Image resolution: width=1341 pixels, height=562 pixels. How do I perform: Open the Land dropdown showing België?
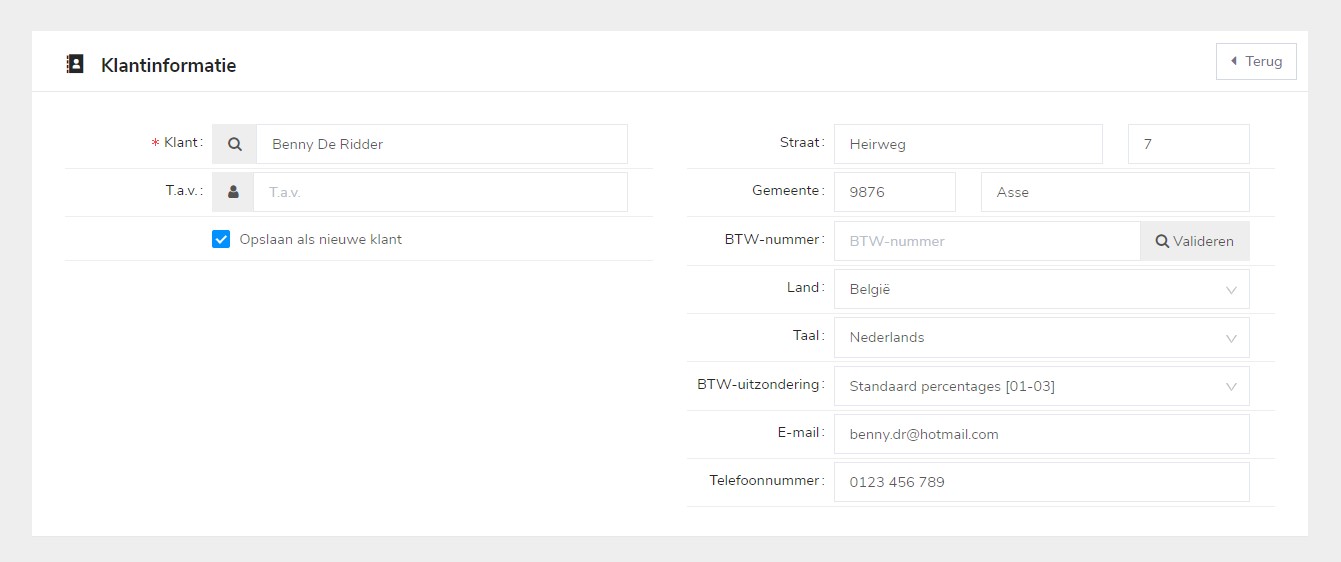1040,289
